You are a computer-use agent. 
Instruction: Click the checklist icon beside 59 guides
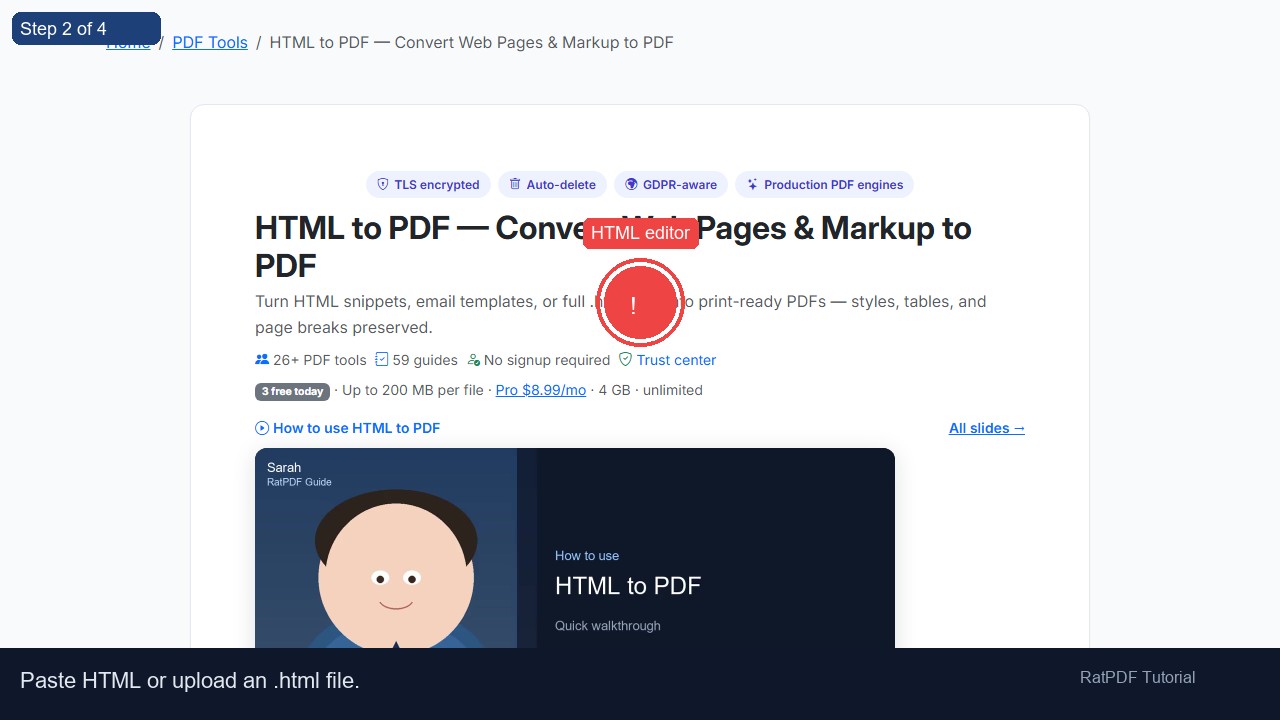click(381, 360)
